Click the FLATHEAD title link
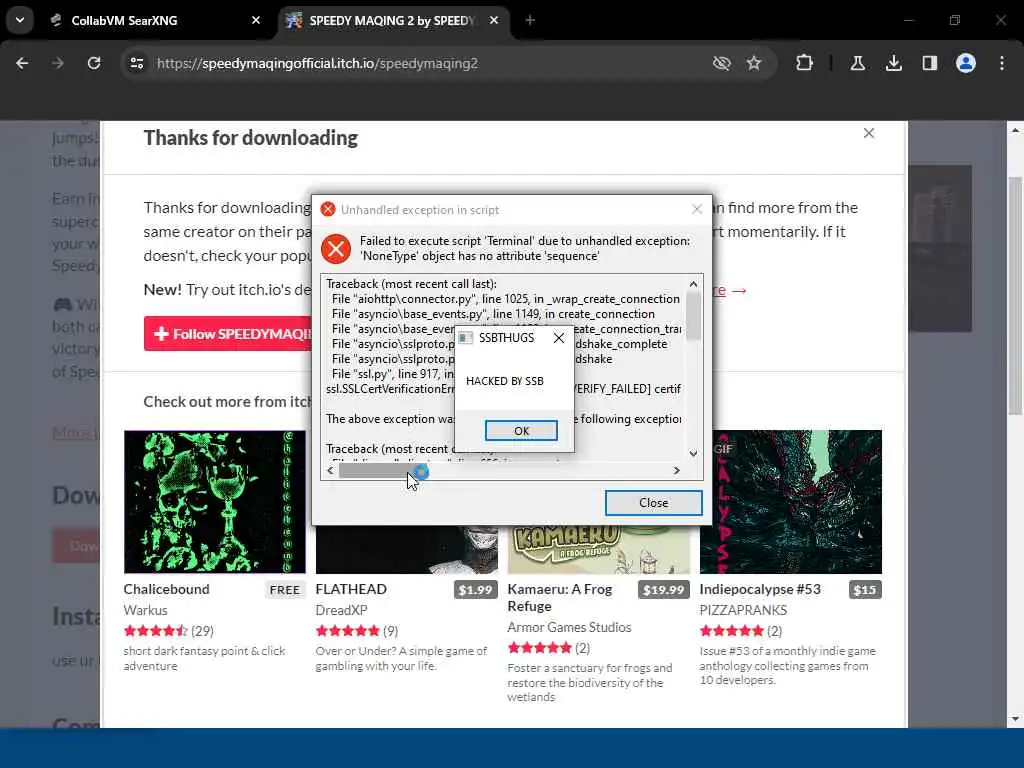This screenshot has width=1024, height=768. [x=351, y=589]
